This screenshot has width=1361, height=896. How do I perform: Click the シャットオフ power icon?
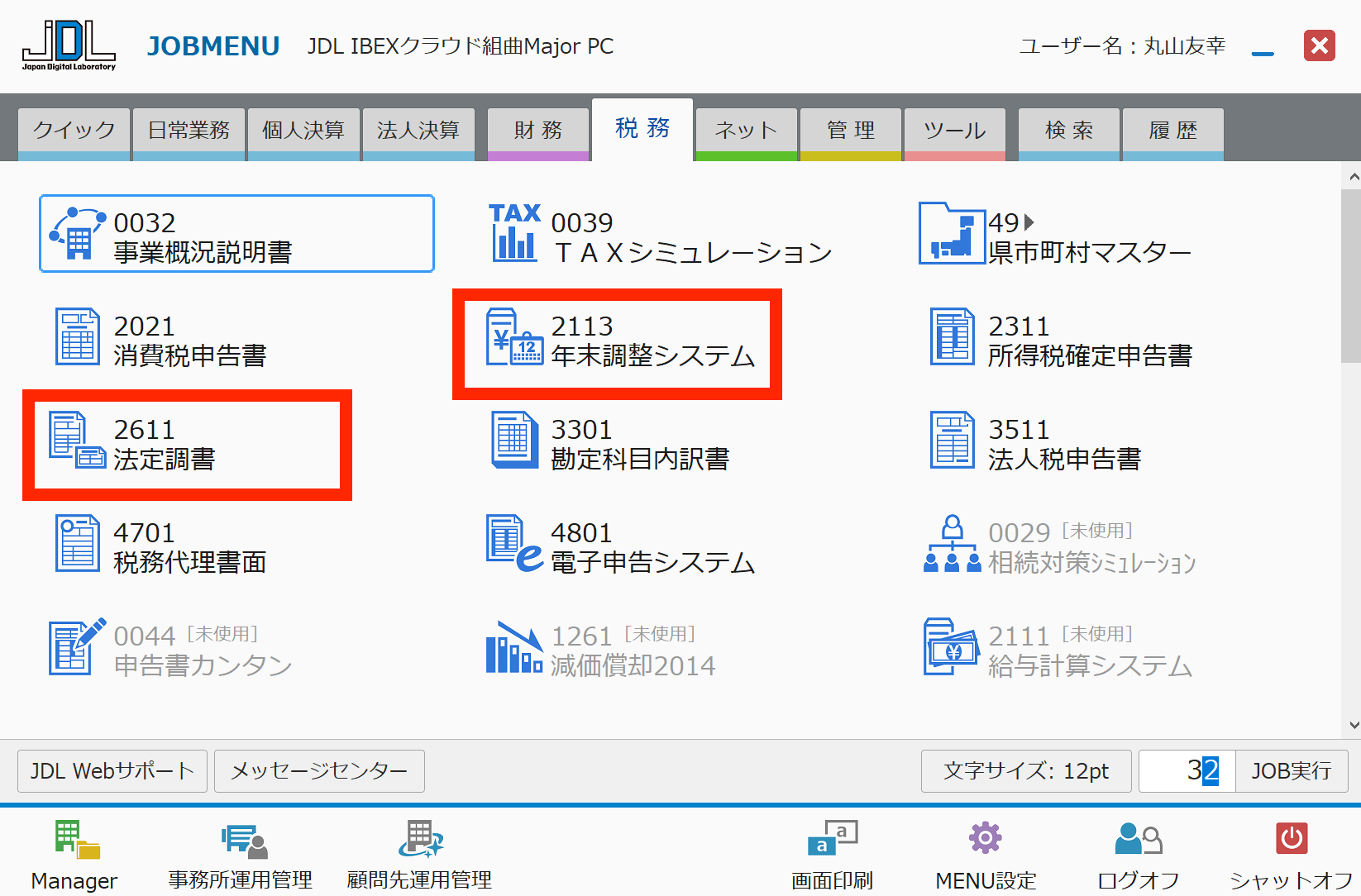[x=1291, y=838]
